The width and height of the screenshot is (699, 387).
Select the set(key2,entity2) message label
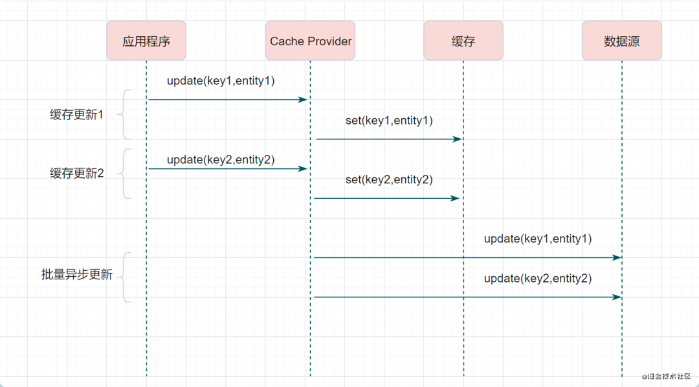pos(389,180)
